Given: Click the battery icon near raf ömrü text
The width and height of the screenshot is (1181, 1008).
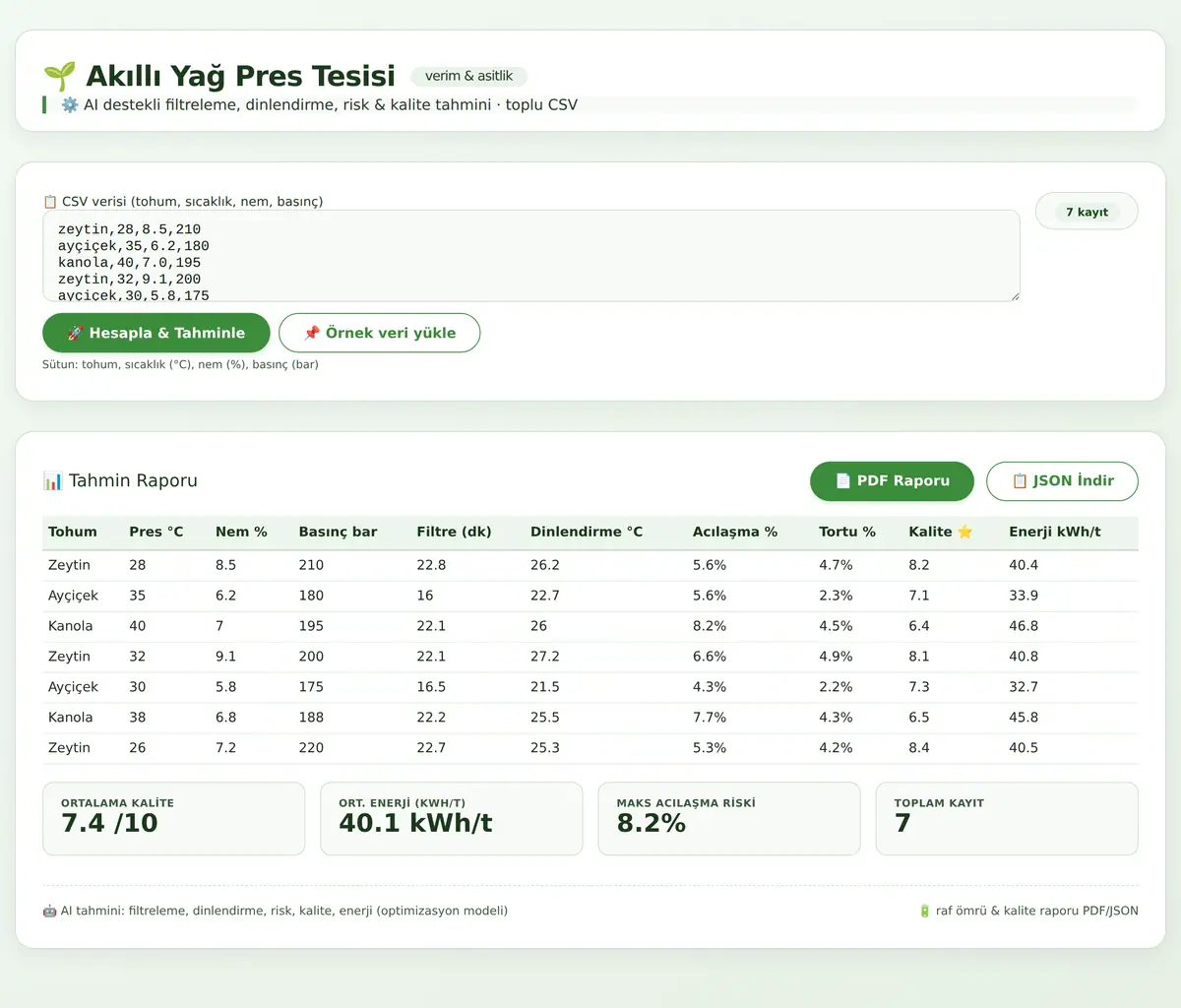Looking at the screenshot, I should pos(924,911).
